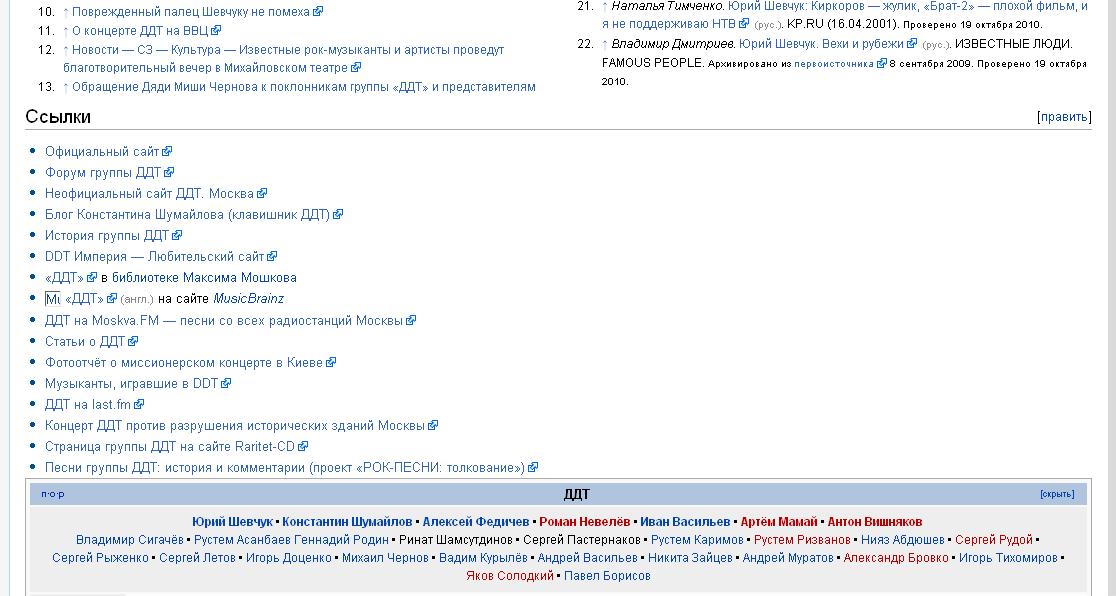Screen dimensions: 1116x596
Task: Open Страница группы ДДТ на Raritet-CD
Action: (x=170, y=447)
